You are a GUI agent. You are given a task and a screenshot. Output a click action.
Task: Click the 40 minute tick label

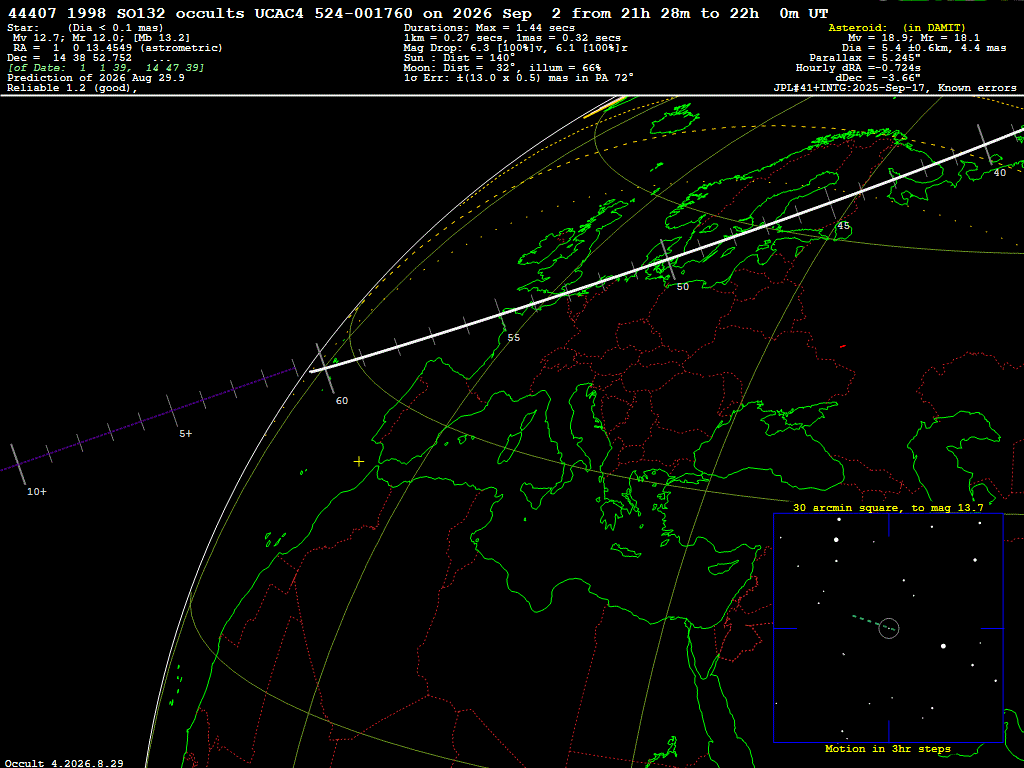pos(1000,173)
